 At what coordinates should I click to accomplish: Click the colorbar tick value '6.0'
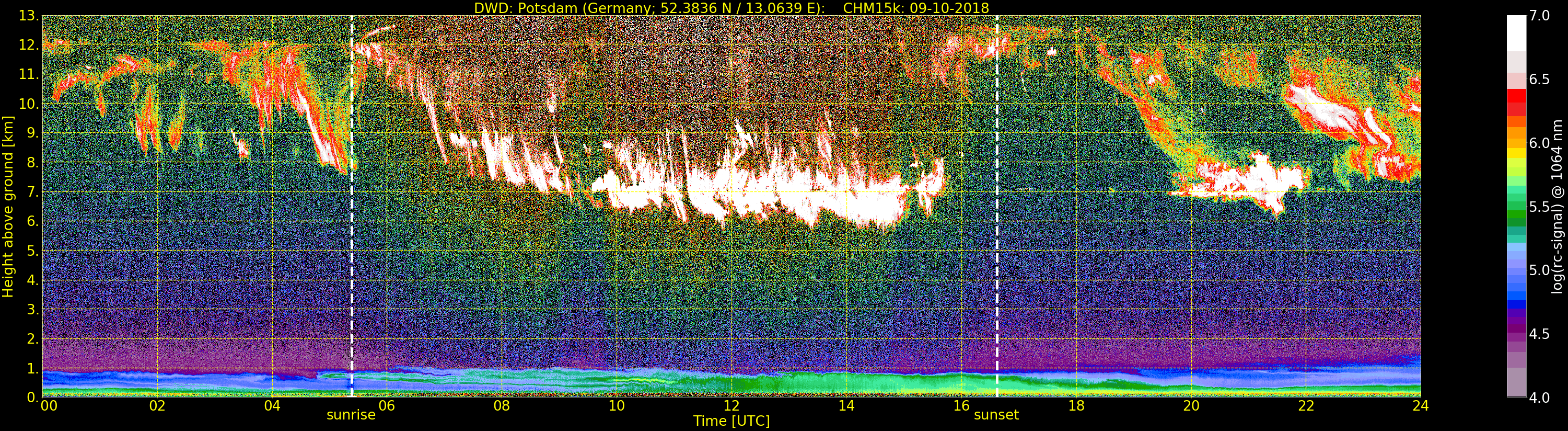(x=1540, y=143)
